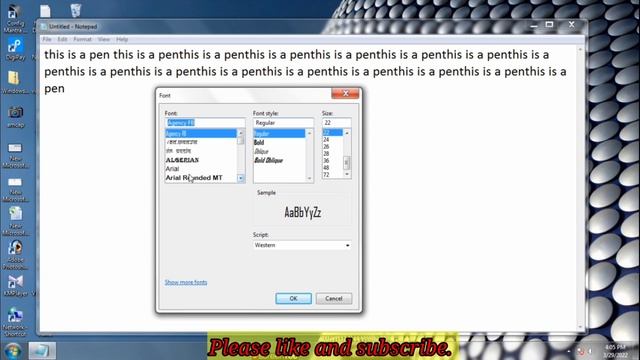Image resolution: width=640 pixels, height=360 pixels.
Task: Choose Regular in the font style list
Action: (x=279, y=133)
